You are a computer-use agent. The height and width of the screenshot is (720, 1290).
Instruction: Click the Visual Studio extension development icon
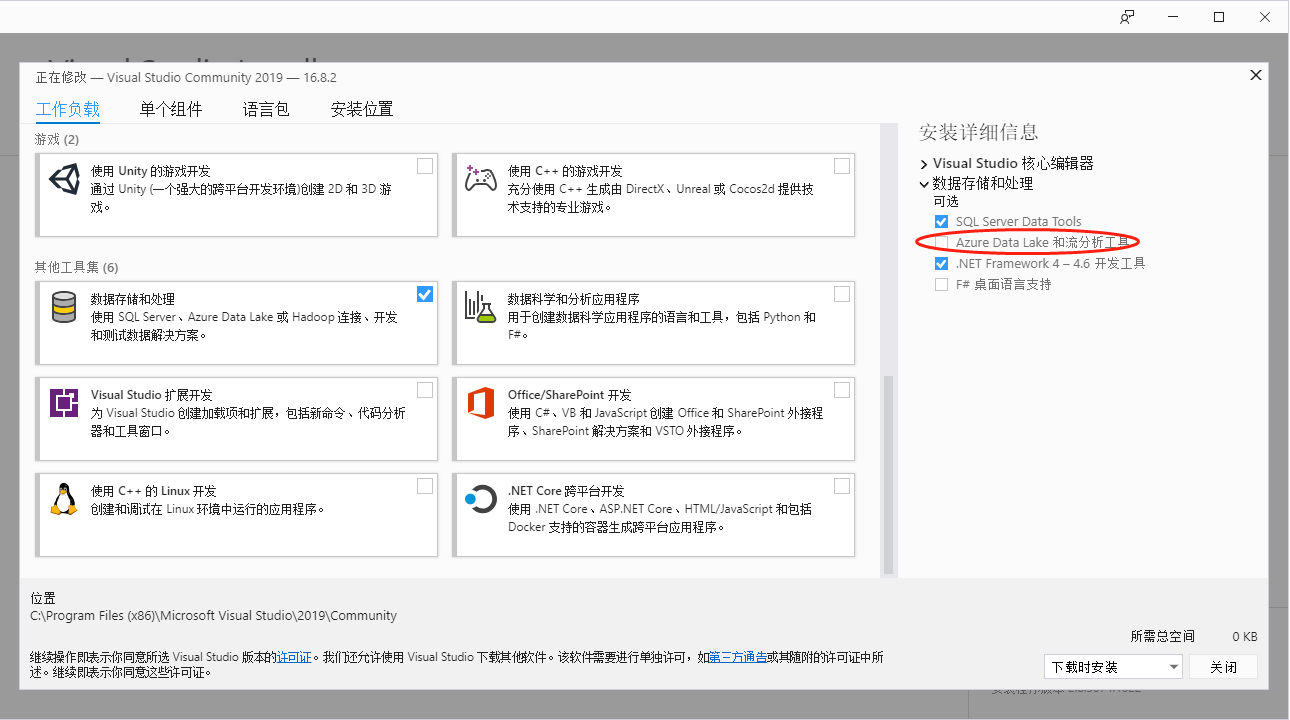tap(64, 403)
